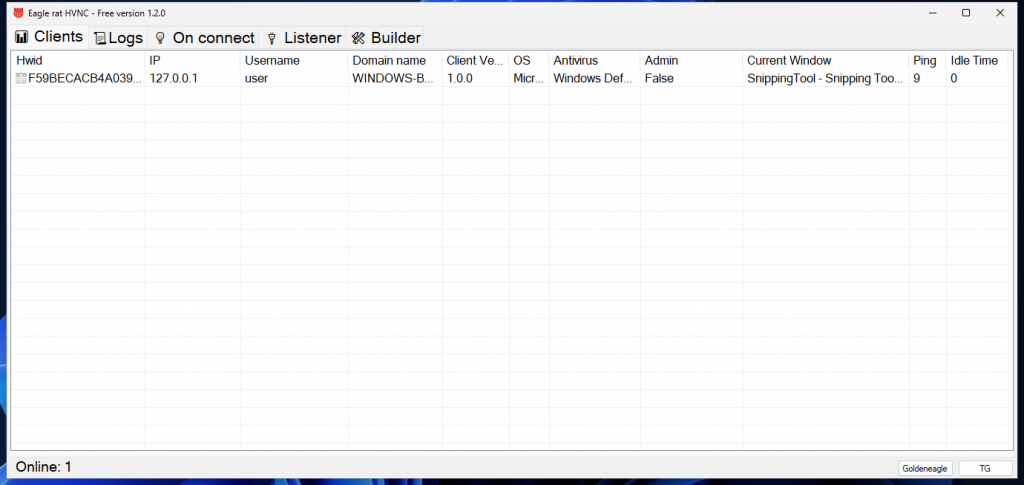Screen dimensions: 1024x485
Task: Sort by the Ping column header
Action: pyautogui.click(x=927, y=61)
